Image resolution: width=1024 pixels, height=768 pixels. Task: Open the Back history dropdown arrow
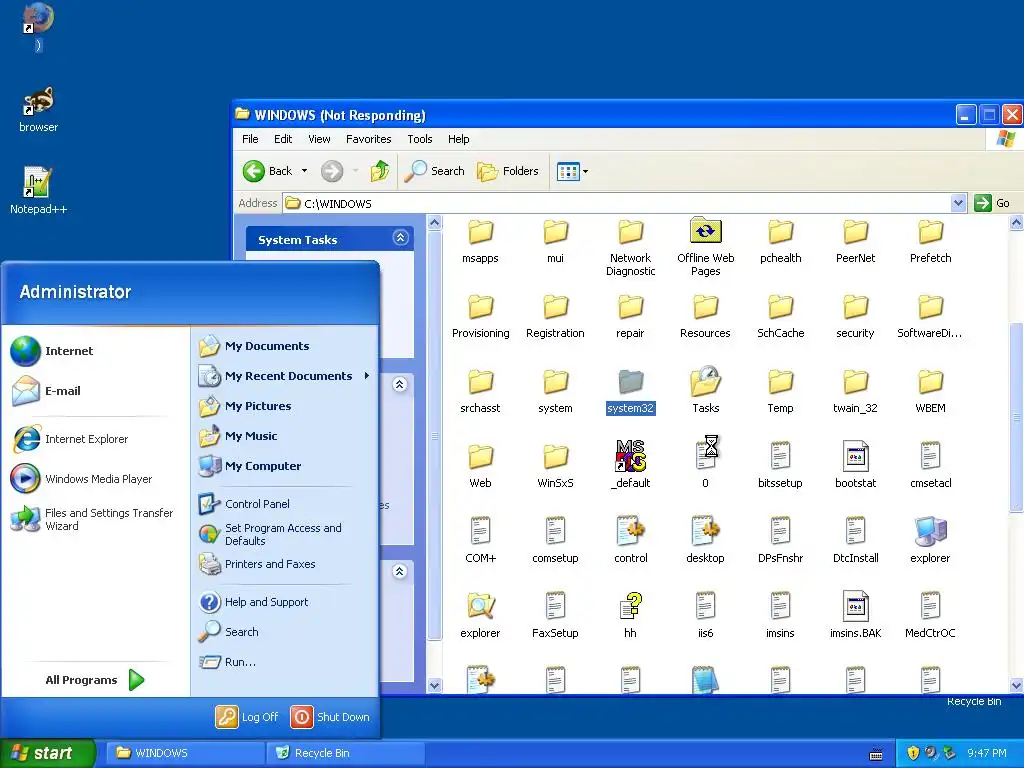tap(304, 171)
